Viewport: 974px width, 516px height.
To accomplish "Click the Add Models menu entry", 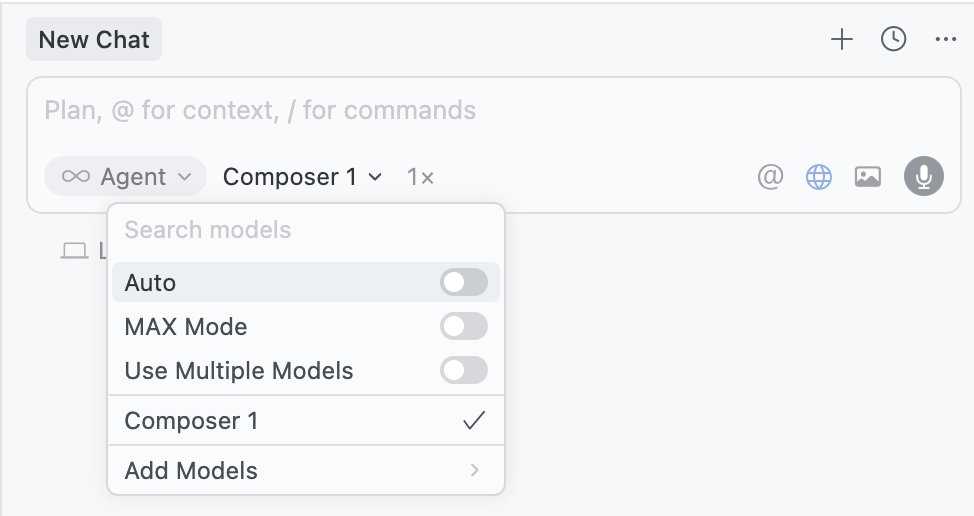I will point(192,470).
